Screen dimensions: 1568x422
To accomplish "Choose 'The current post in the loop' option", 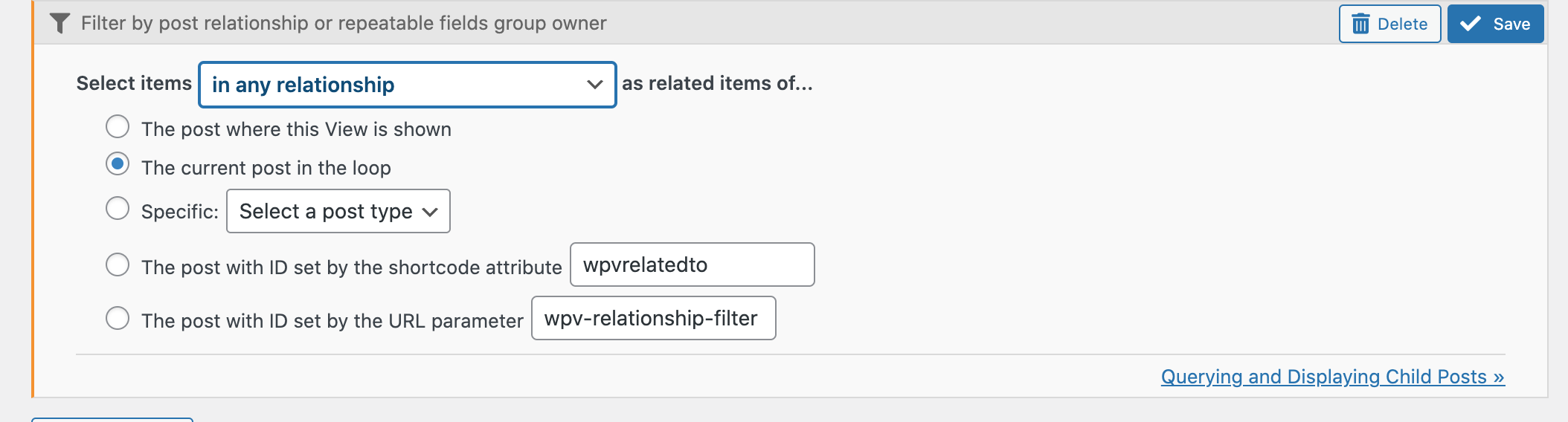I will tap(118, 164).
